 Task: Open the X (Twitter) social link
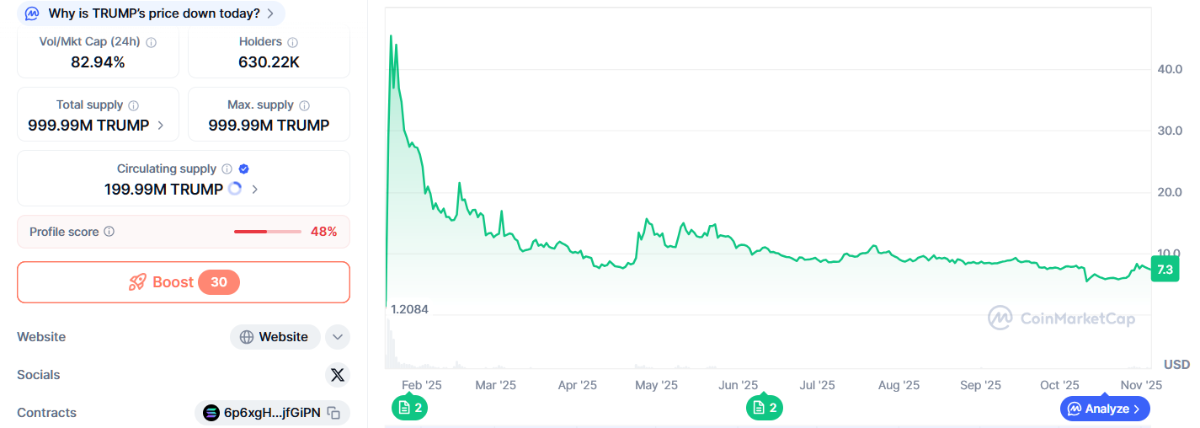coord(337,375)
